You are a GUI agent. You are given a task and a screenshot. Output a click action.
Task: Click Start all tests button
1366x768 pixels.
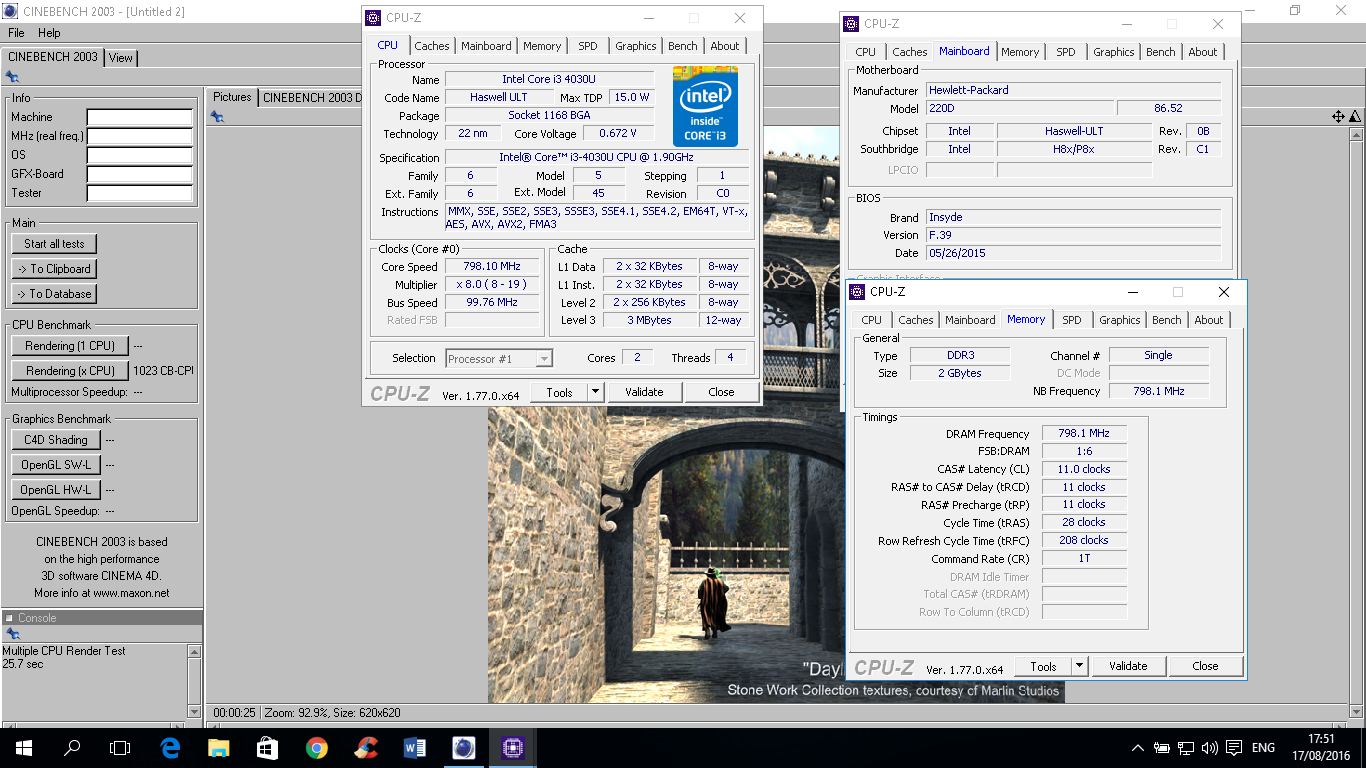(54, 244)
